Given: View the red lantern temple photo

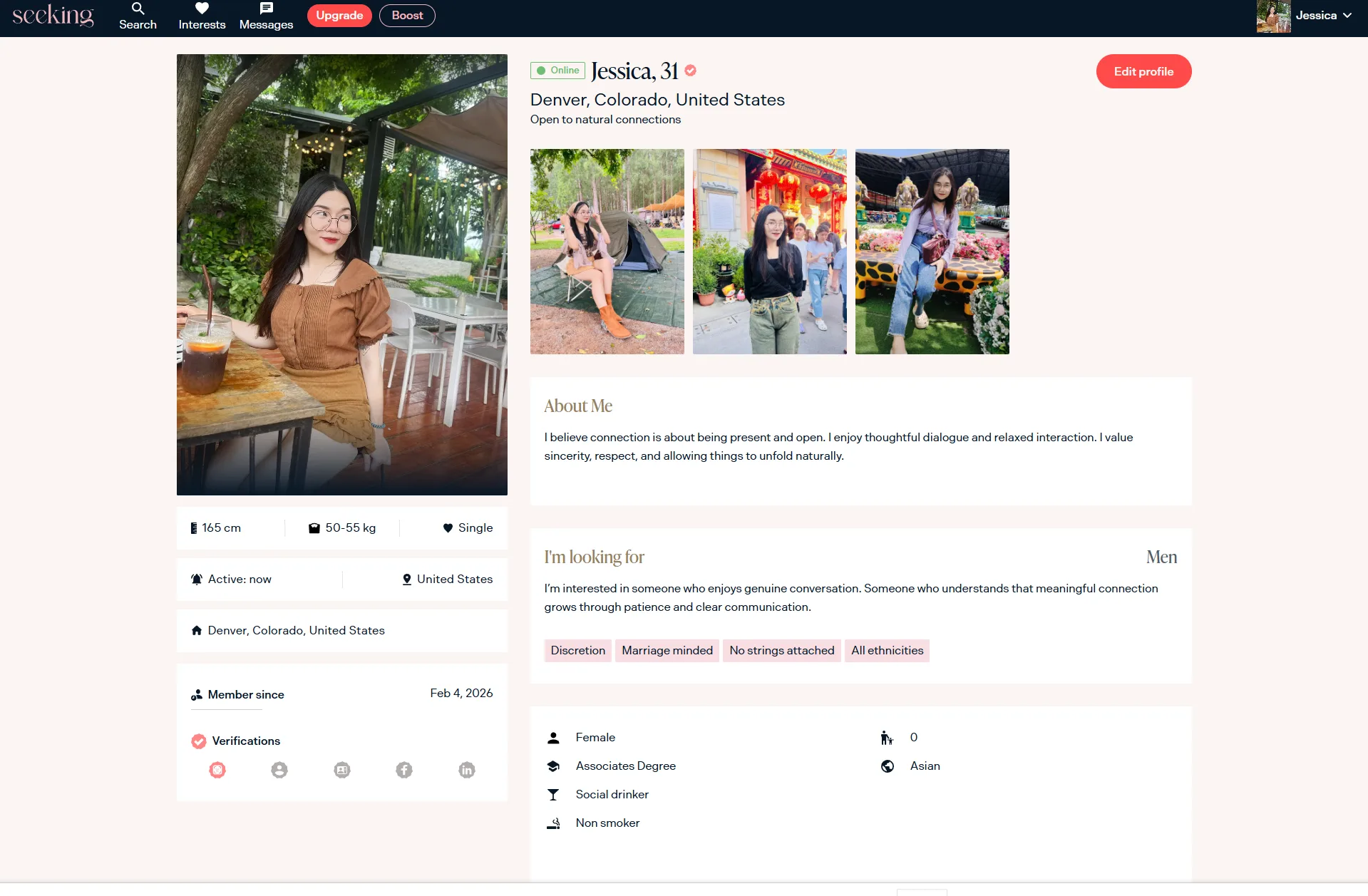Looking at the screenshot, I should [x=770, y=252].
